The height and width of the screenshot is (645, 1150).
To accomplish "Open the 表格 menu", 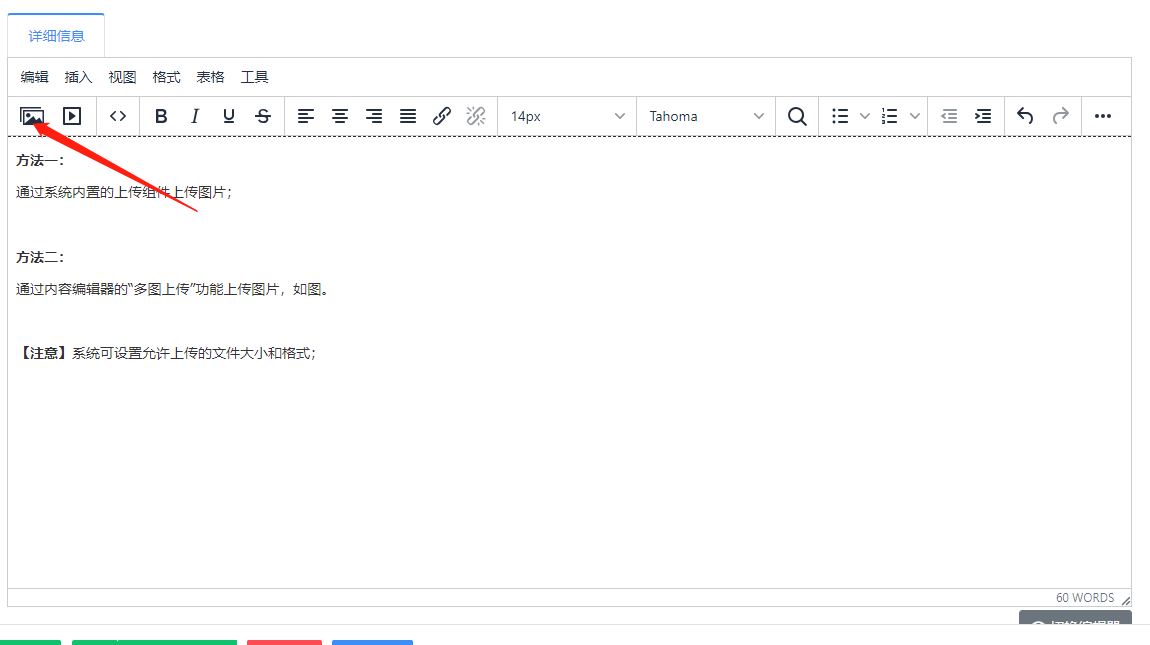I will 210,77.
